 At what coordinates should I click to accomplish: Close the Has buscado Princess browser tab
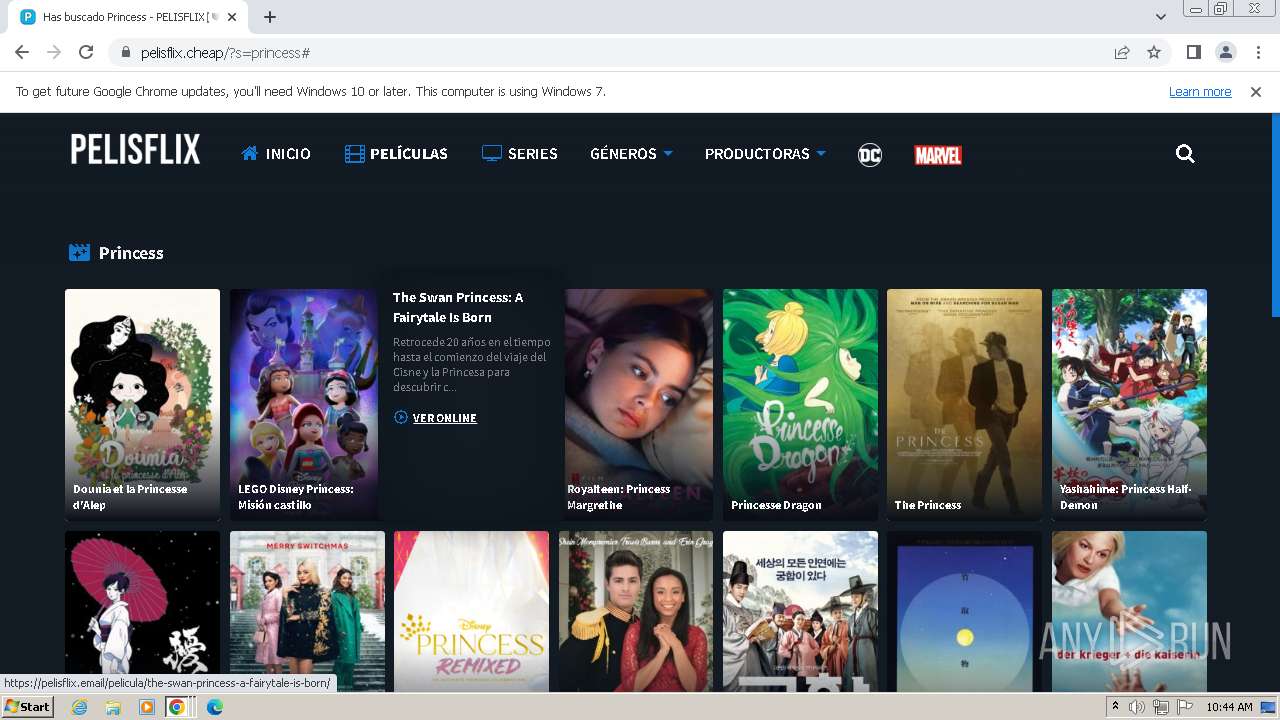click(233, 17)
